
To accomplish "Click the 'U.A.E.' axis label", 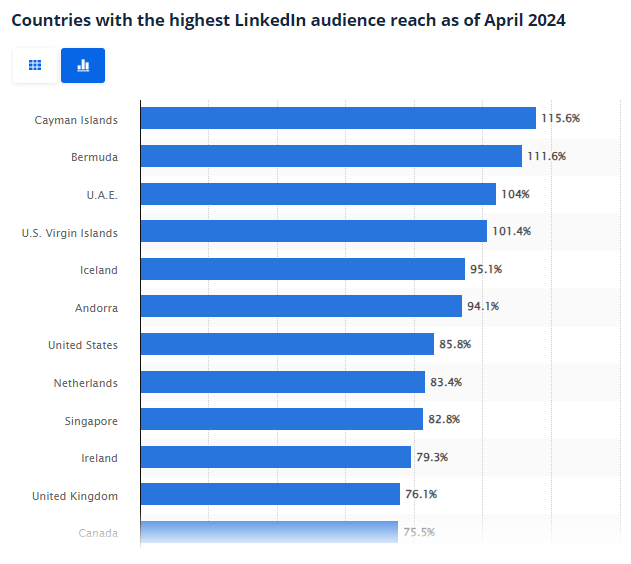I will [102, 195].
